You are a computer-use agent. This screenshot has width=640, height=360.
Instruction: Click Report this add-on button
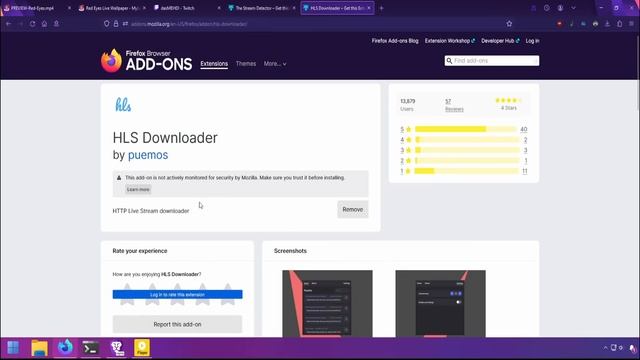click(x=177, y=324)
